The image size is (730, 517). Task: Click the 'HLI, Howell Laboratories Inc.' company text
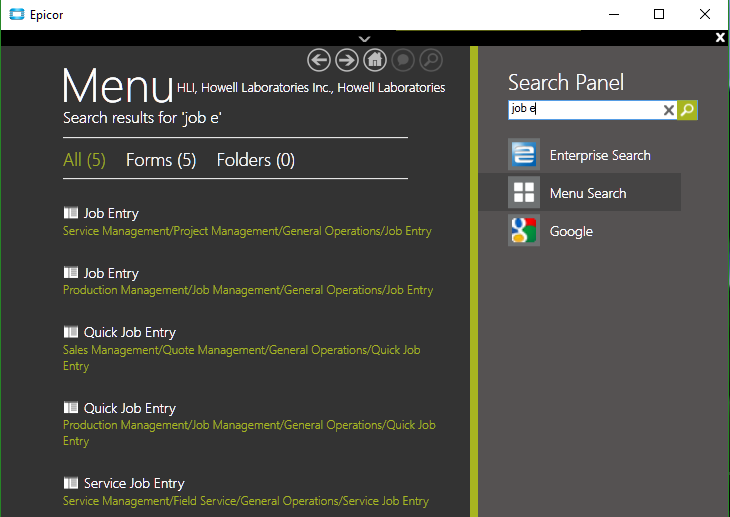tap(256, 88)
